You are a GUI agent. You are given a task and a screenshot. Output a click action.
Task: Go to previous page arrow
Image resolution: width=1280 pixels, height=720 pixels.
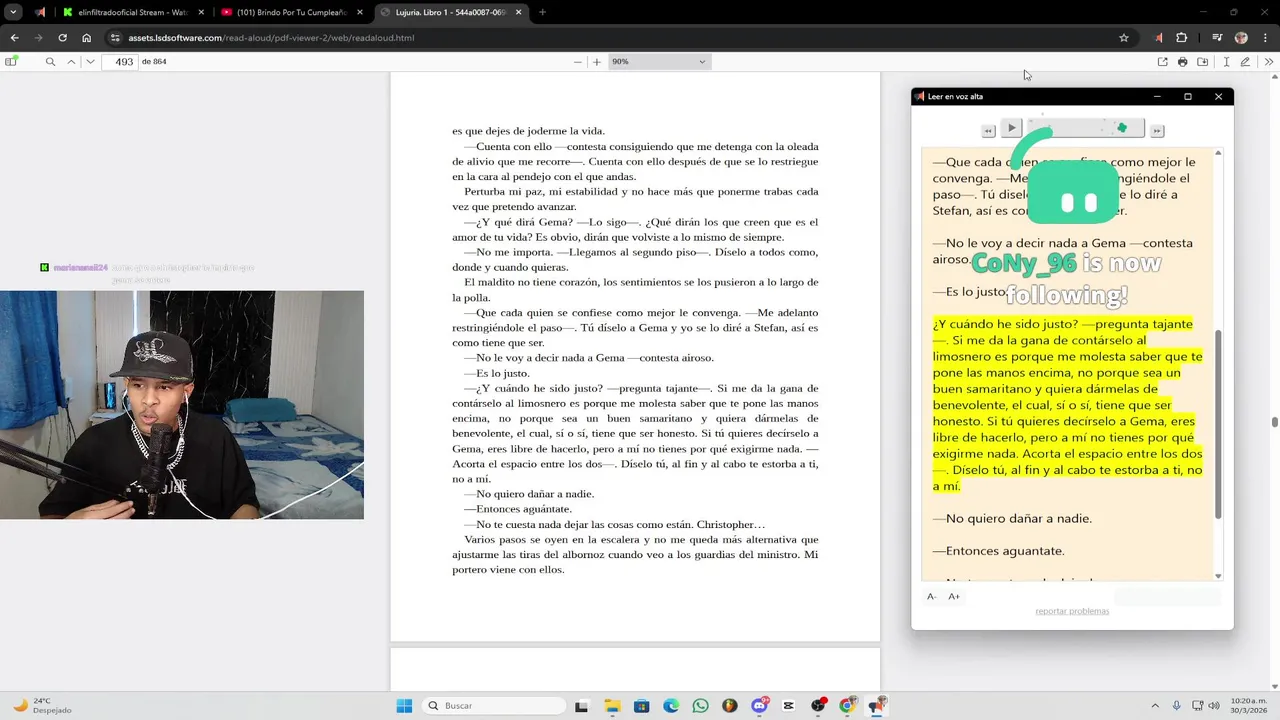click(71, 61)
